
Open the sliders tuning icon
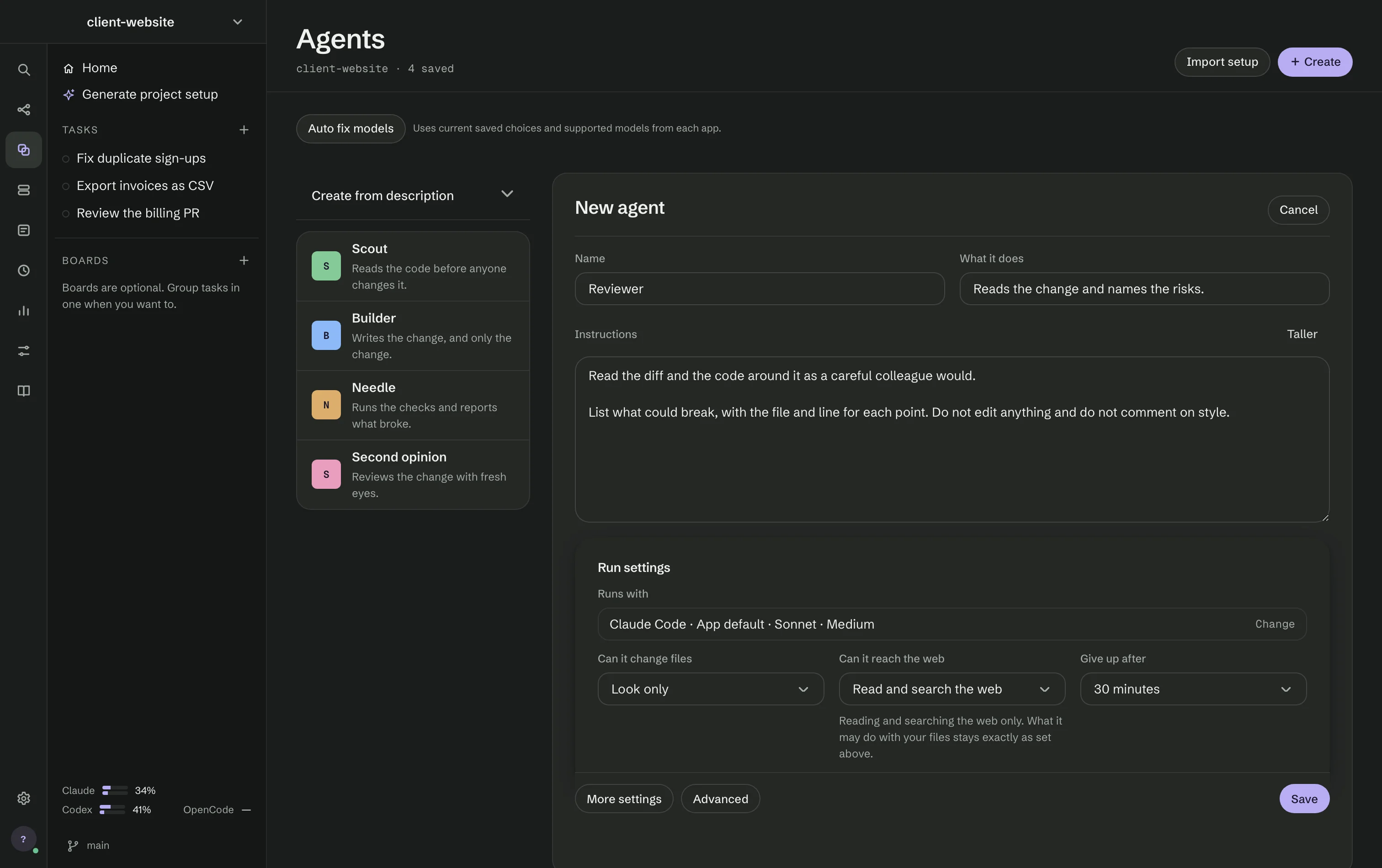23,350
